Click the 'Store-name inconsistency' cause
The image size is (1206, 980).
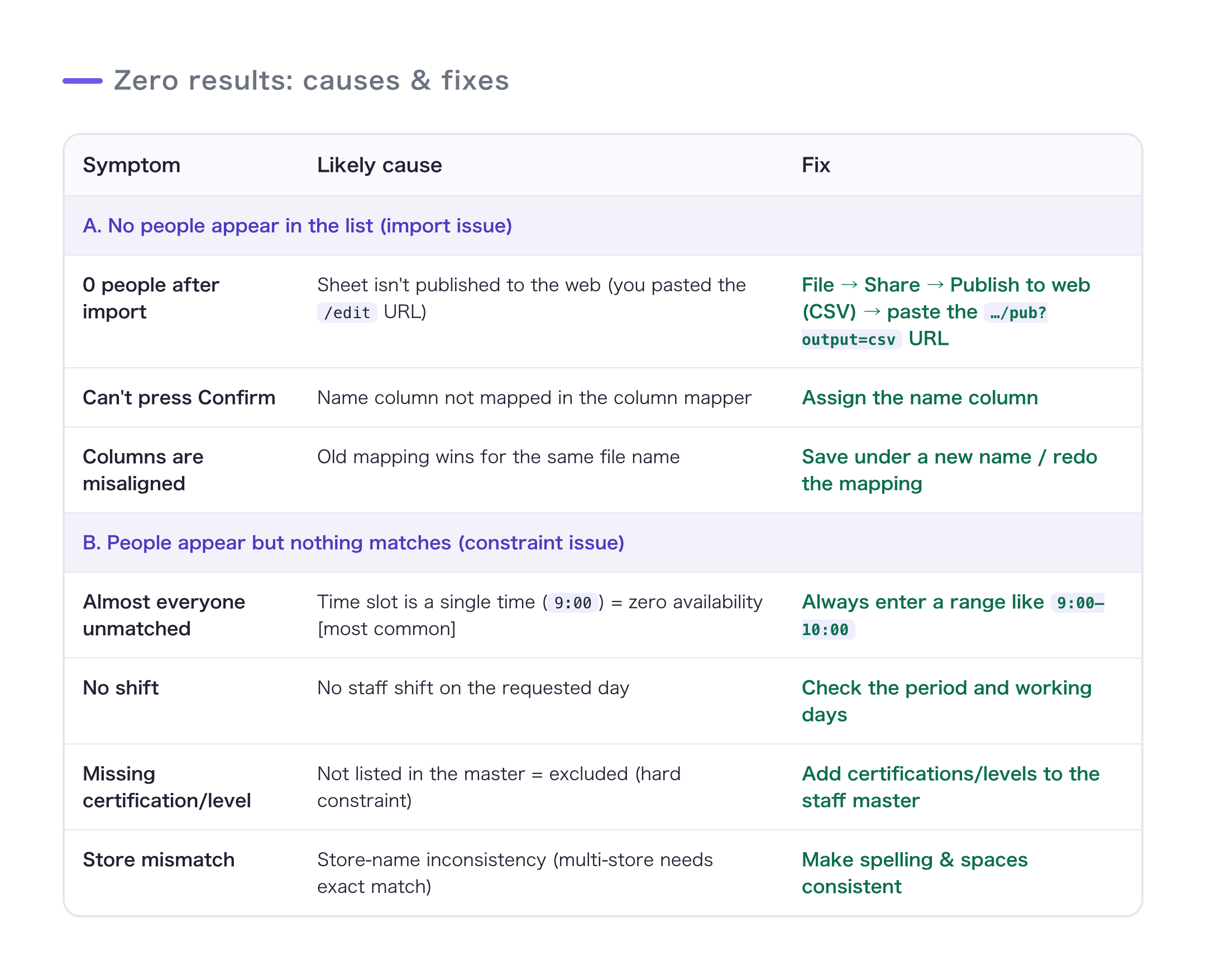point(514,872)
